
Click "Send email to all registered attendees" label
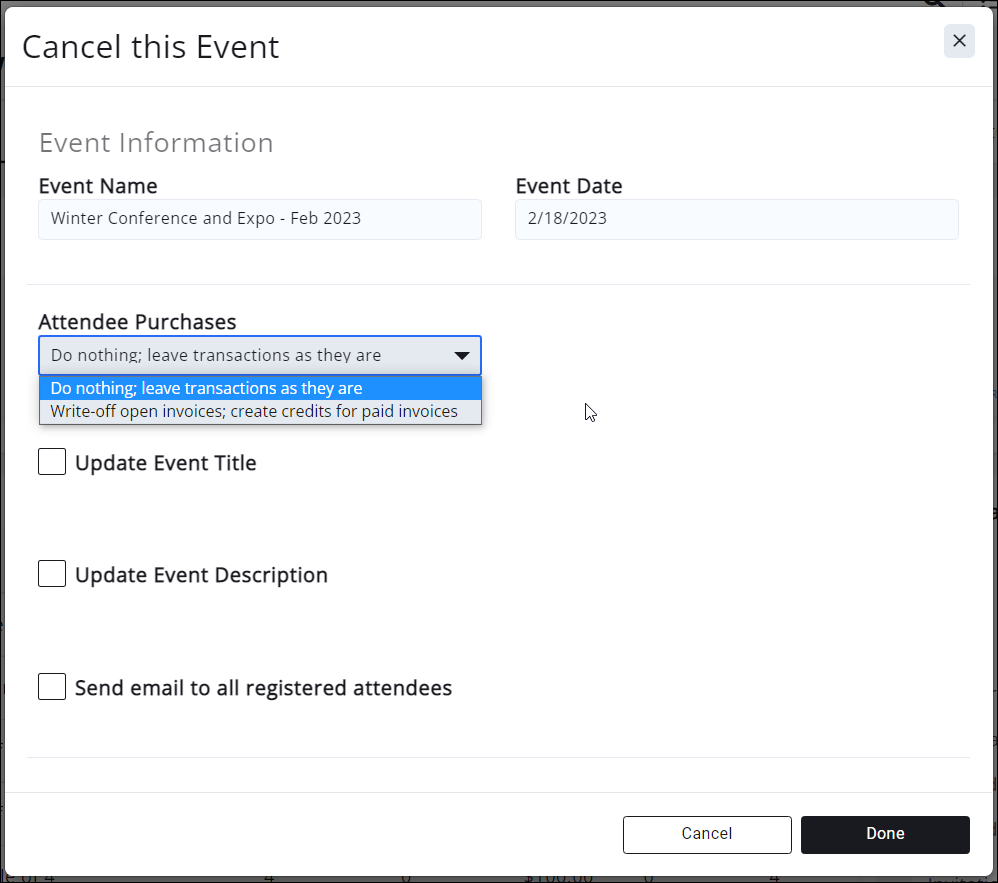tap(263, 688)
